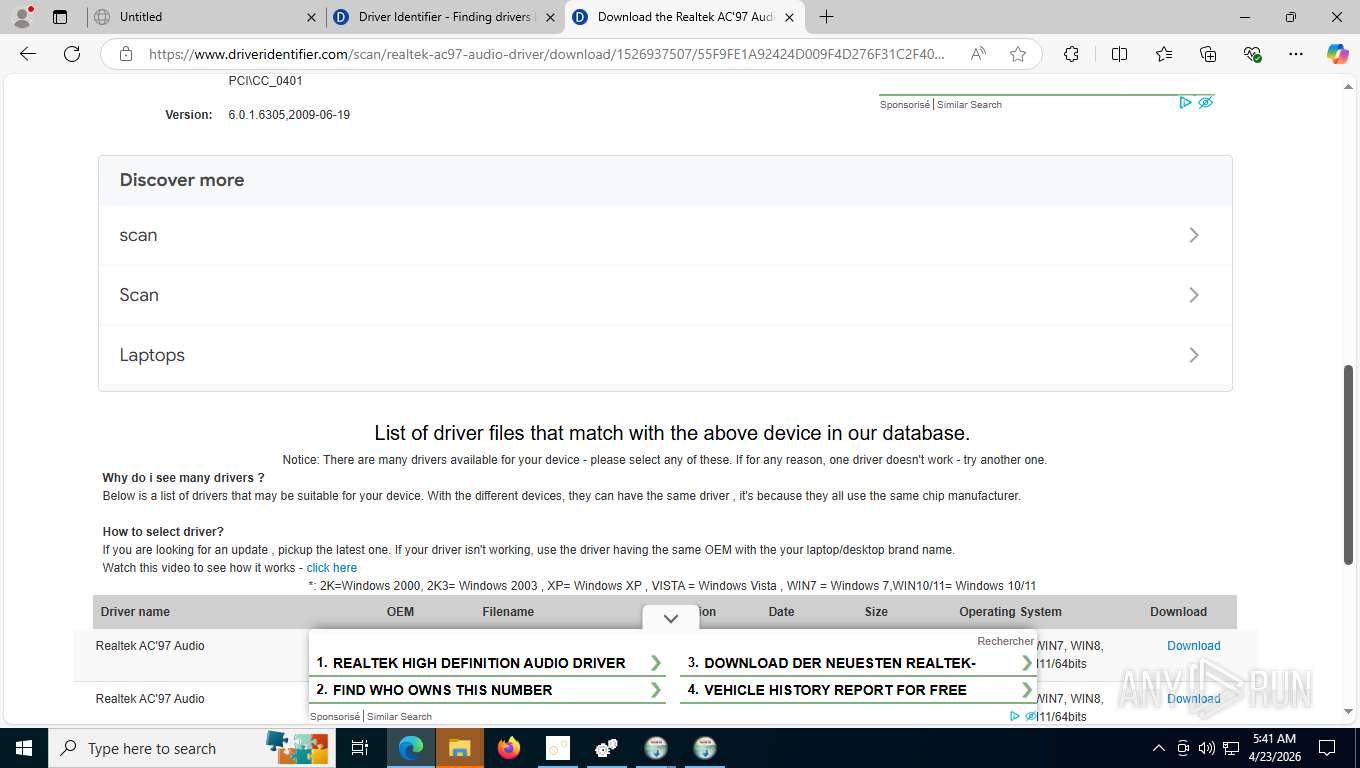Expand the 'Laptops' discover row
1360x768 pixels.
coord(665,355)
